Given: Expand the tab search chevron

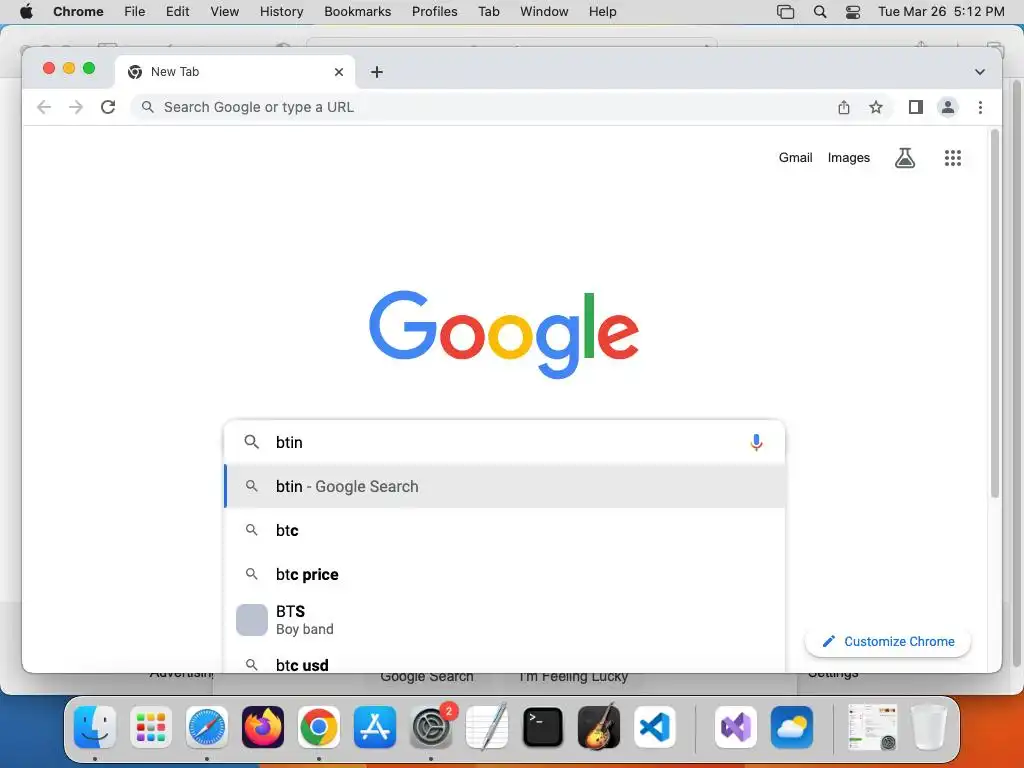Looking at the screenshot, I should 980,72.
